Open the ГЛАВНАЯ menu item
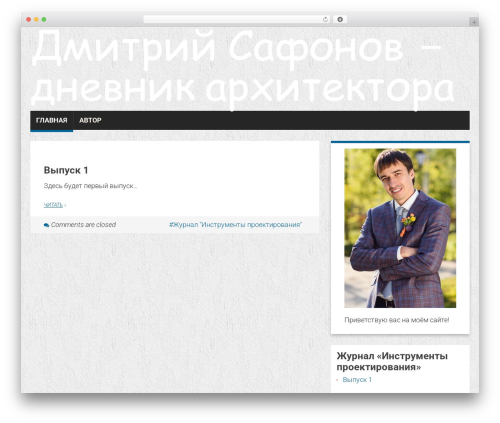The image size is (500, 423). tap(52, 120)
